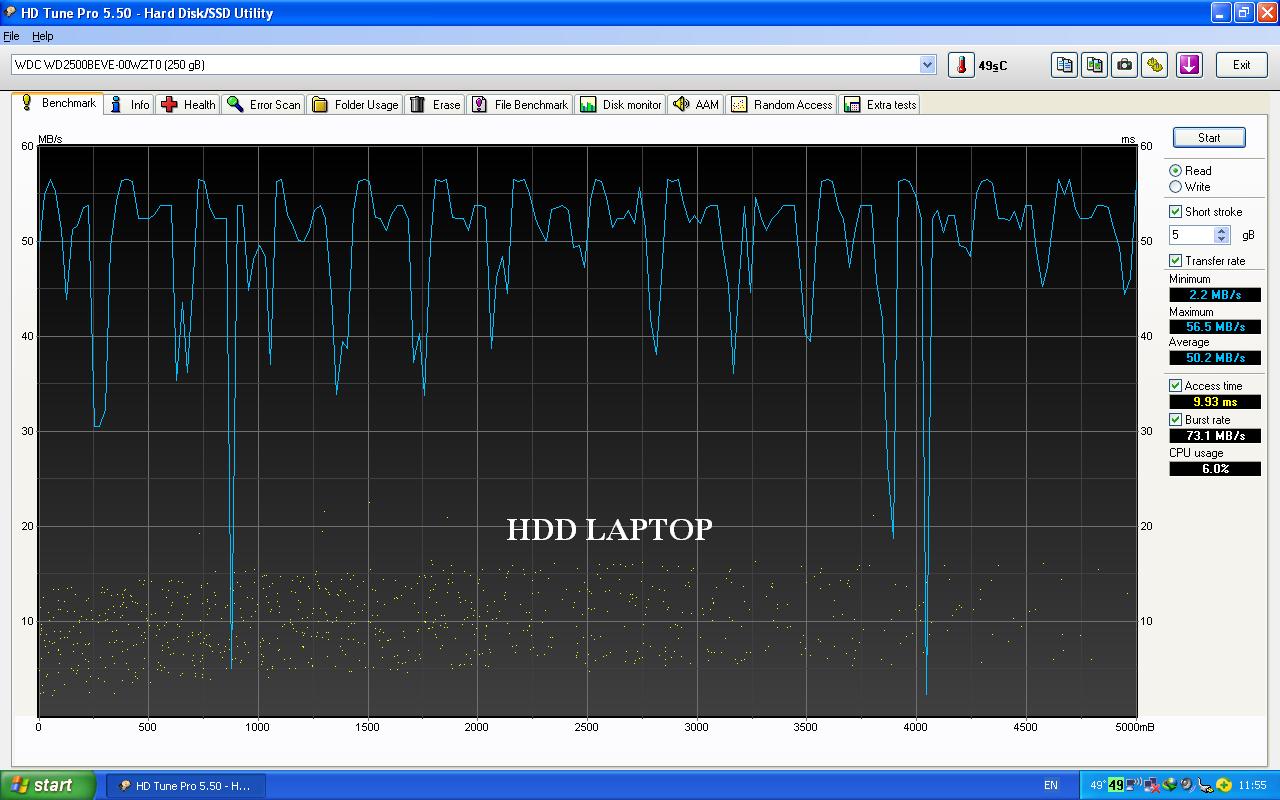Click the green 49 tray temperature icon
1280x800 pixels.
[1116, 785]
